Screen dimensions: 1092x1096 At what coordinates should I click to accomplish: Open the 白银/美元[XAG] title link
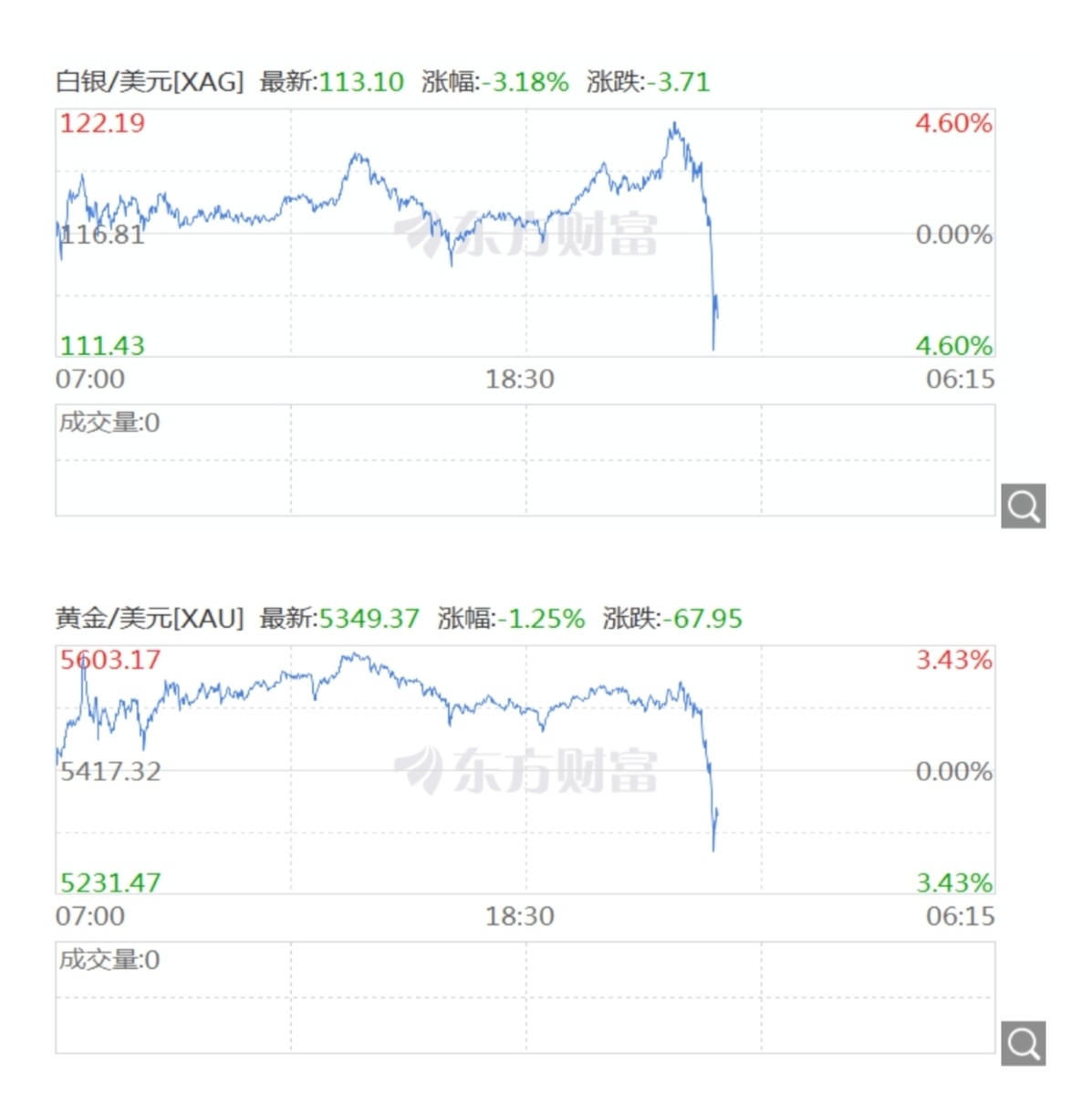coord(150,82)
